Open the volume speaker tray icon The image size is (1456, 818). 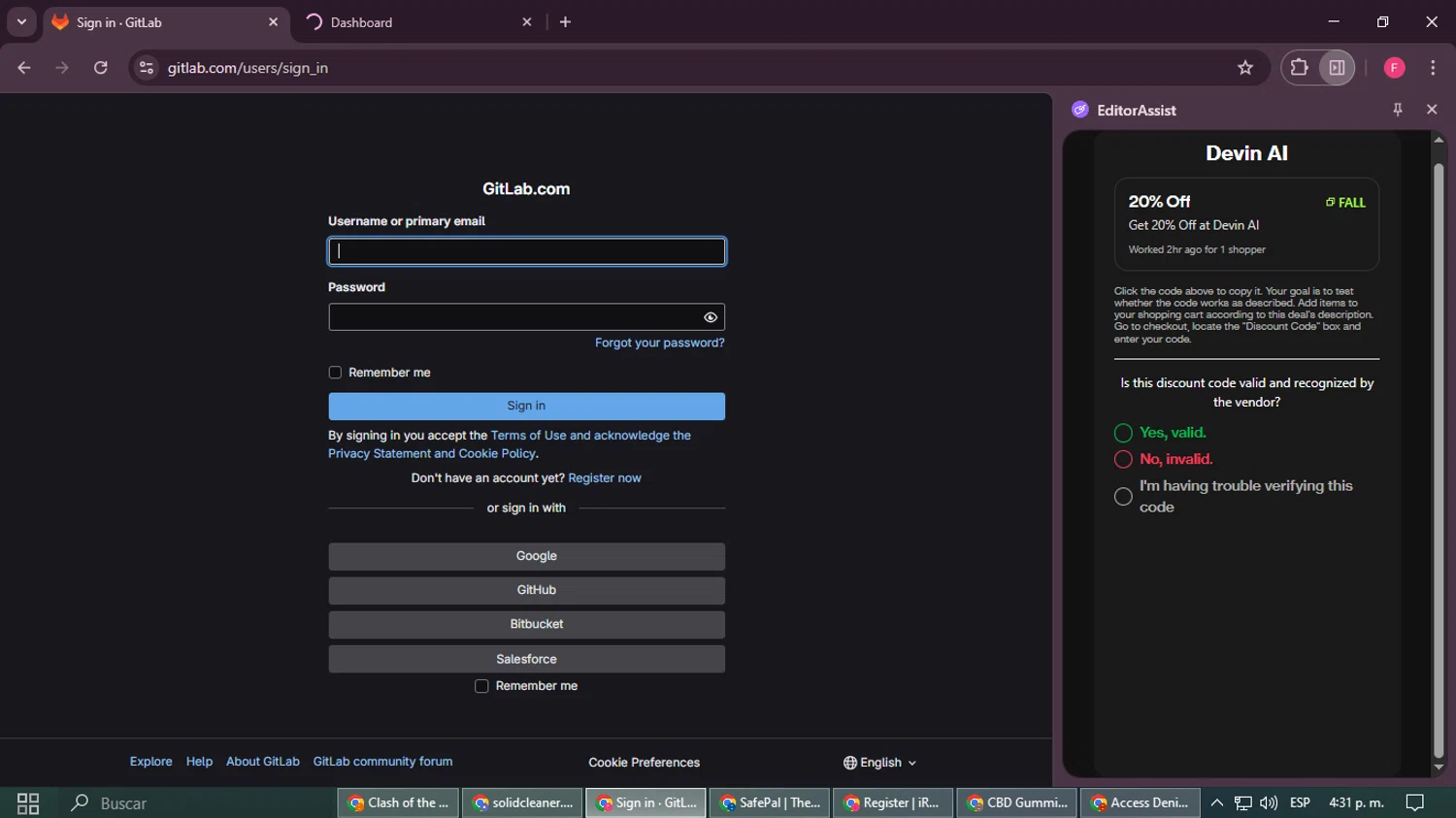pyautogui.click(x=1269, y=802)
